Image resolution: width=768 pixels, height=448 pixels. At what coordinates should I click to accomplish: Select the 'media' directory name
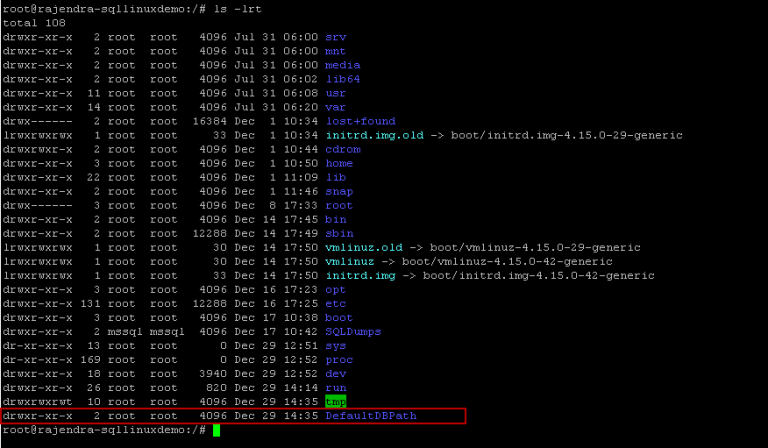[343, 65]
